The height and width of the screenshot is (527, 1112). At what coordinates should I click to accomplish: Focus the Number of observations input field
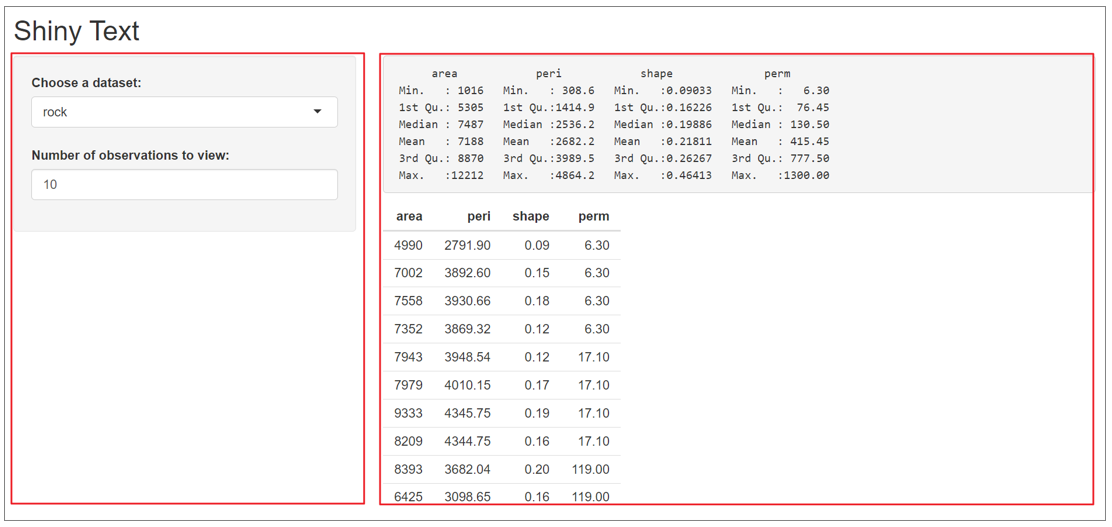[x=184, y=184]
